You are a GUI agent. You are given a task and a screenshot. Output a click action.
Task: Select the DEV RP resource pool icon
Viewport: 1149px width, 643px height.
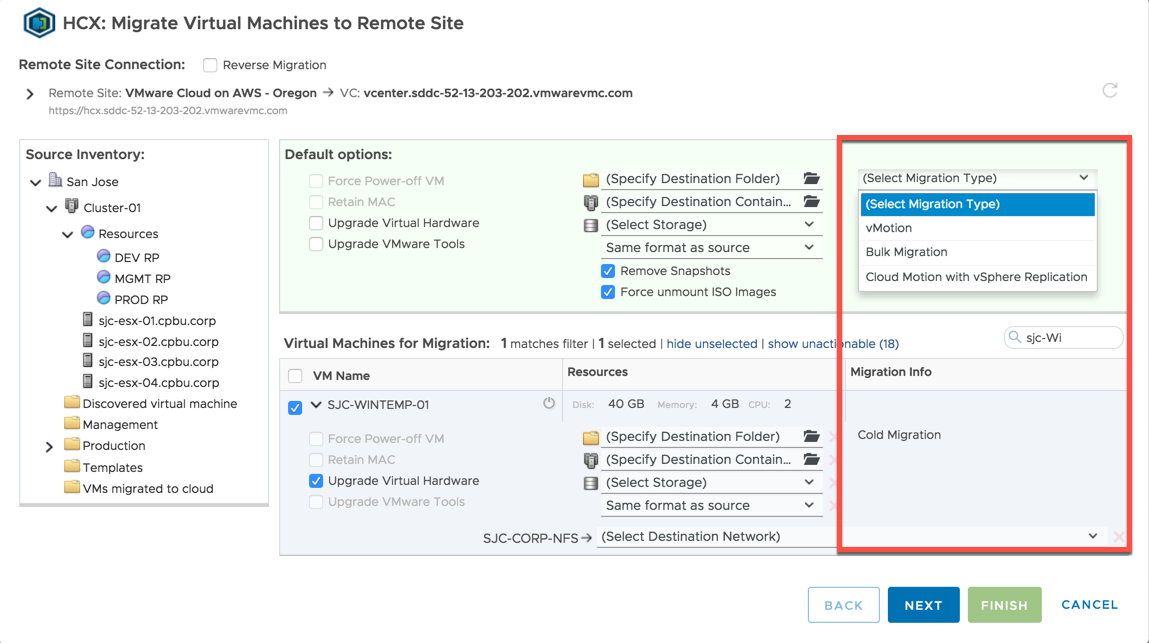pyautogui.click(x=103, y=257)
